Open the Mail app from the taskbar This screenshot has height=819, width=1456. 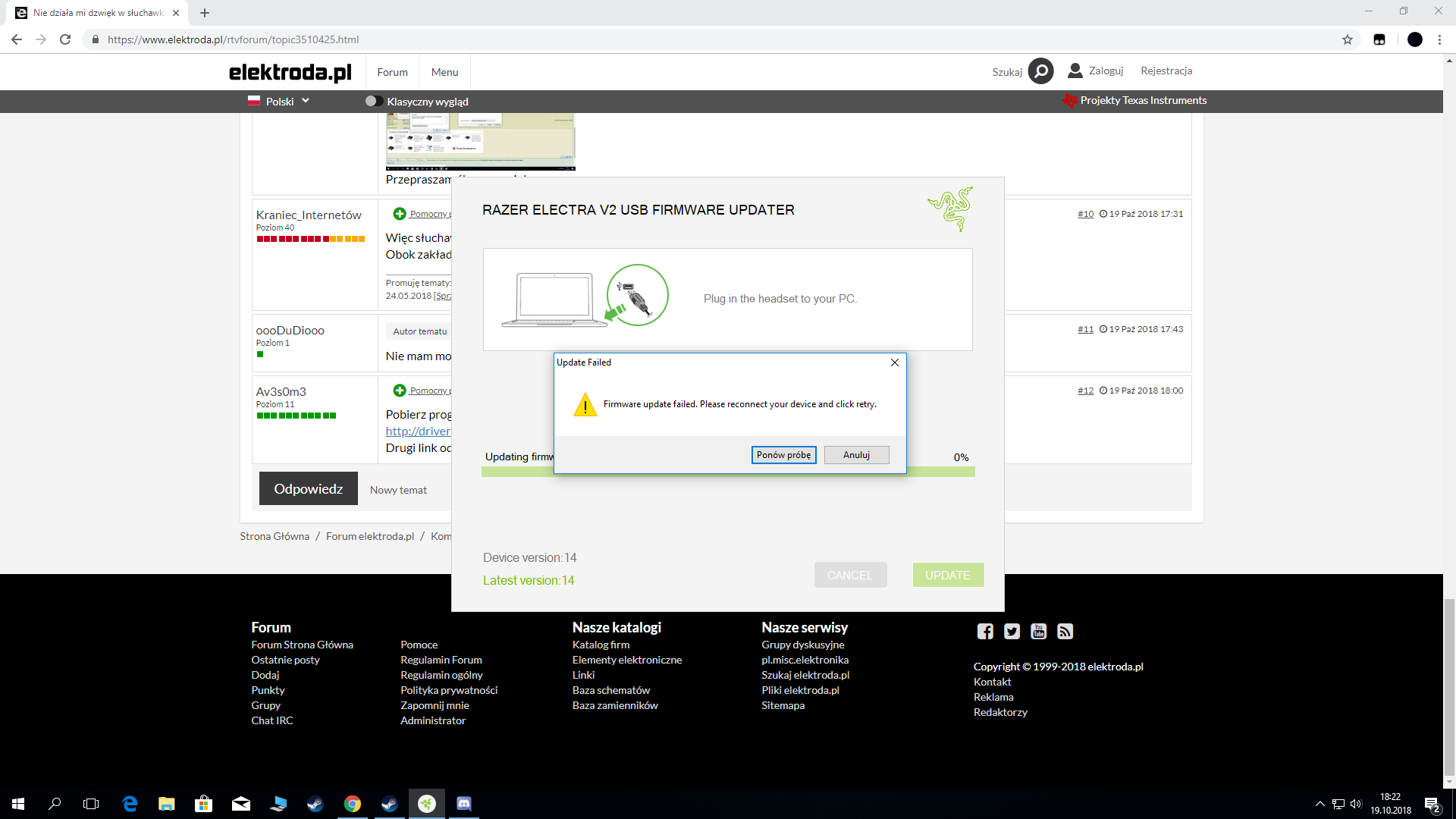click(x=241, y=803)
